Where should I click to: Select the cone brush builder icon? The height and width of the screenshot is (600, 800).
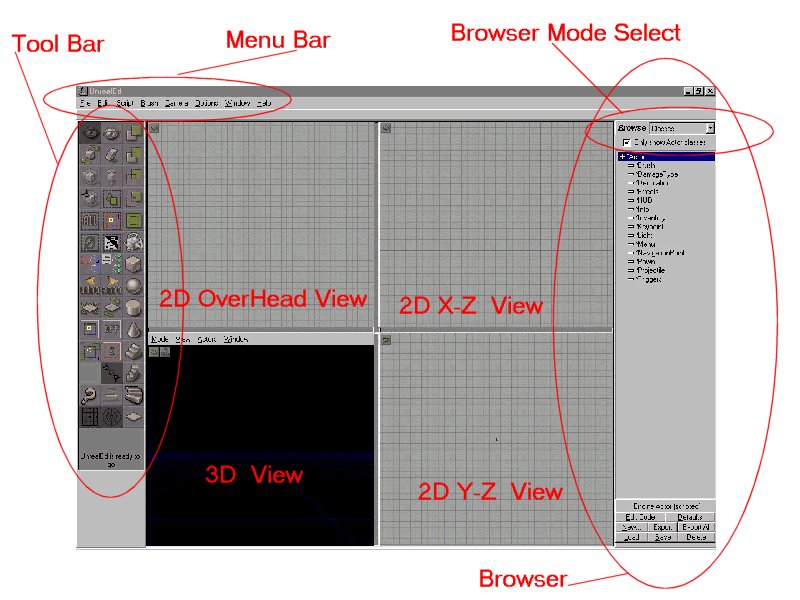pos(134,330)
